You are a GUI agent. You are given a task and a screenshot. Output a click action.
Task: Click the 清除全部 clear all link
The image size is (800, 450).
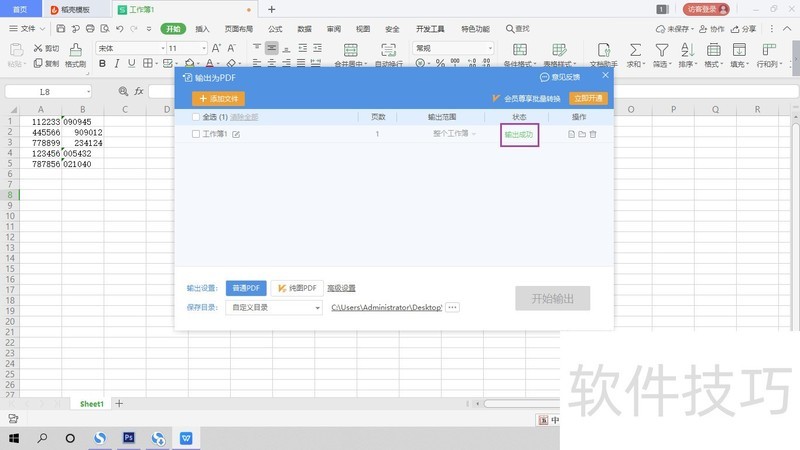click(244, 117)
